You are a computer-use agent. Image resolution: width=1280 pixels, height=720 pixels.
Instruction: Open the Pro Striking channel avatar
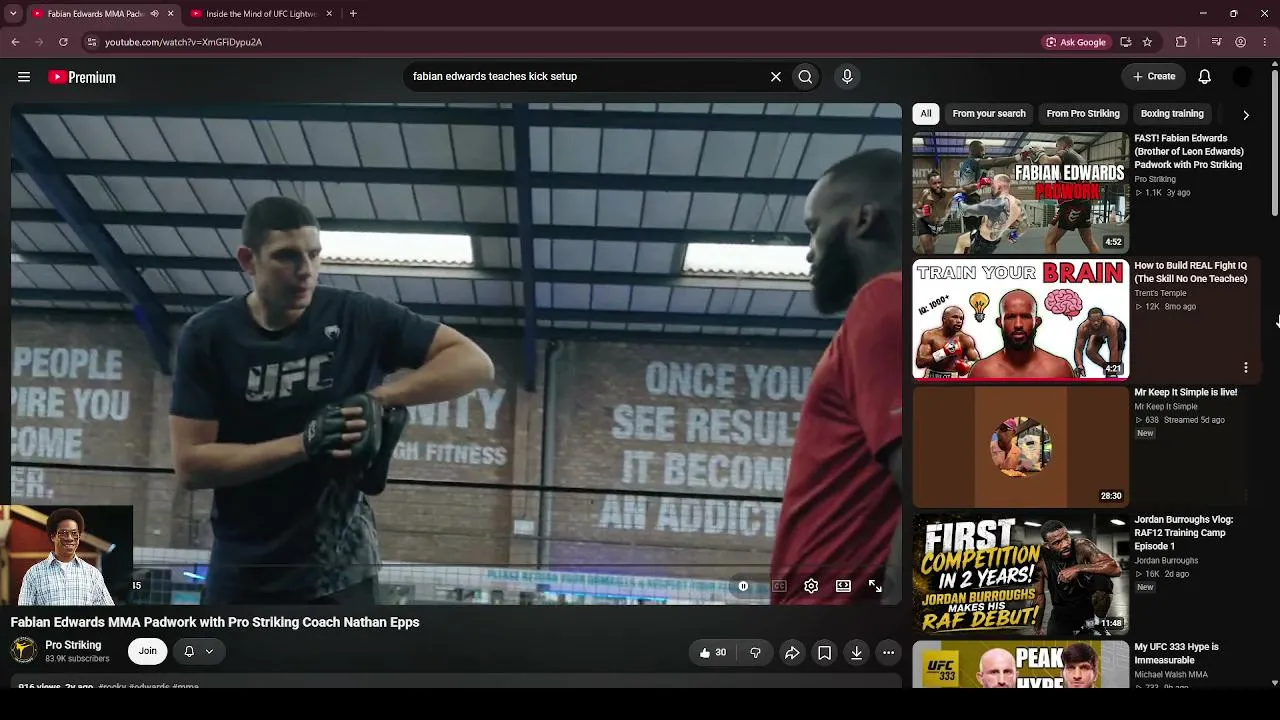(x=24, y=651)
